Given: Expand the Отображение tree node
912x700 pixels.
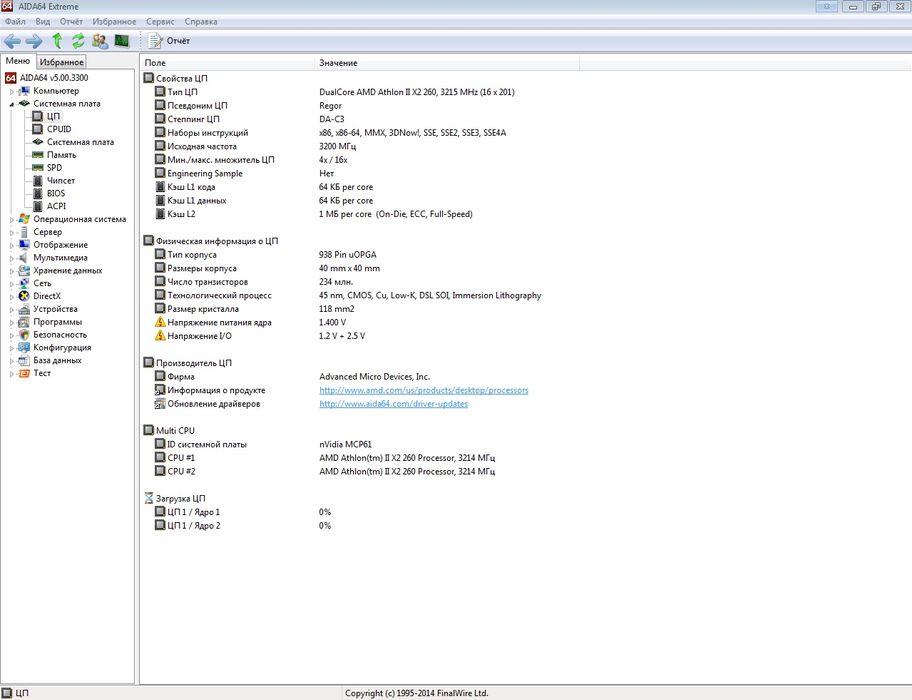Looking at the screenshot, I should (x=11, y=245).
